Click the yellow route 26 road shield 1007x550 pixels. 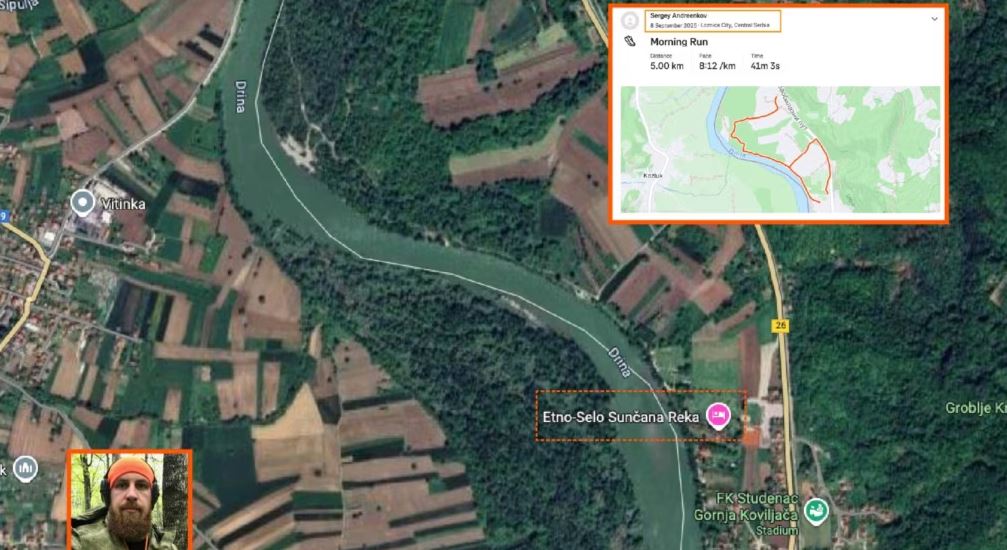point(780,325)
